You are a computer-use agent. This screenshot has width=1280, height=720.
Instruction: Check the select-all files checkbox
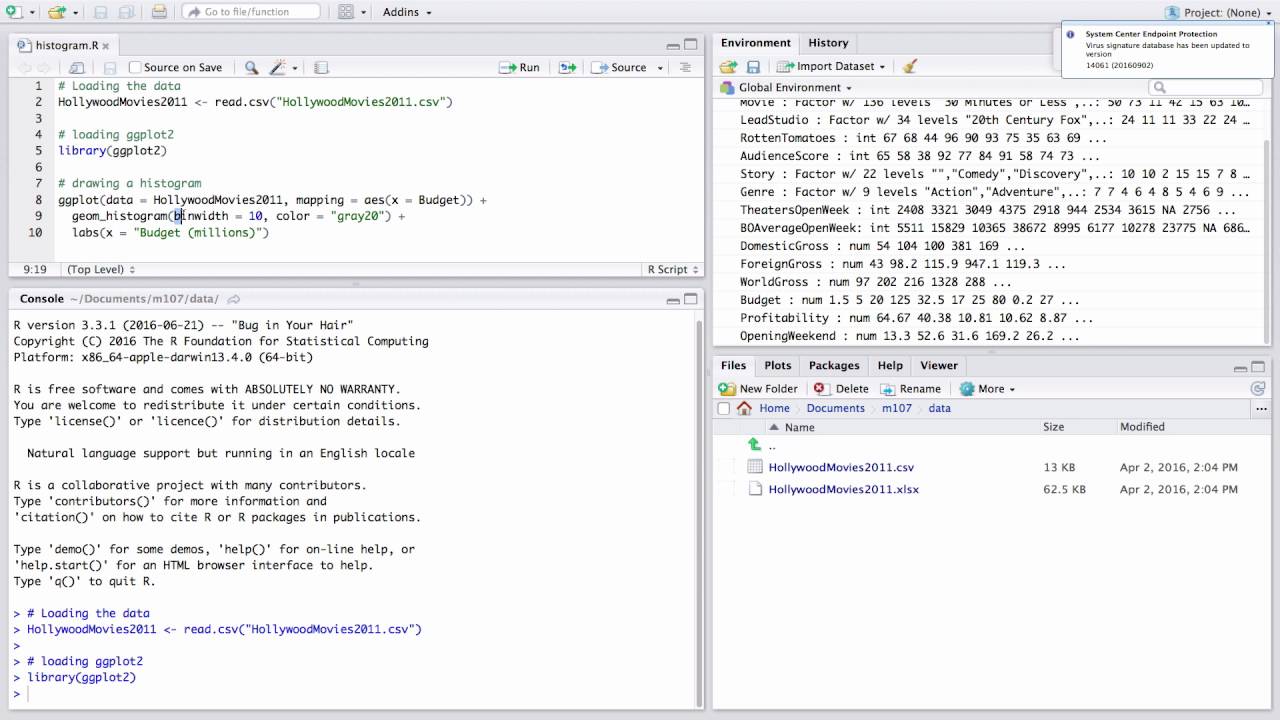(x=724, y=408)
